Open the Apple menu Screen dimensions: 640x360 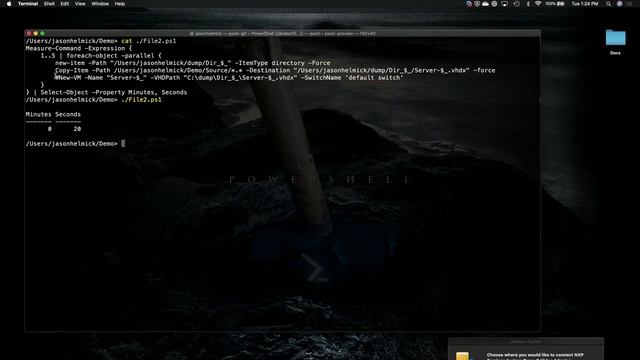tap(9, 4)
